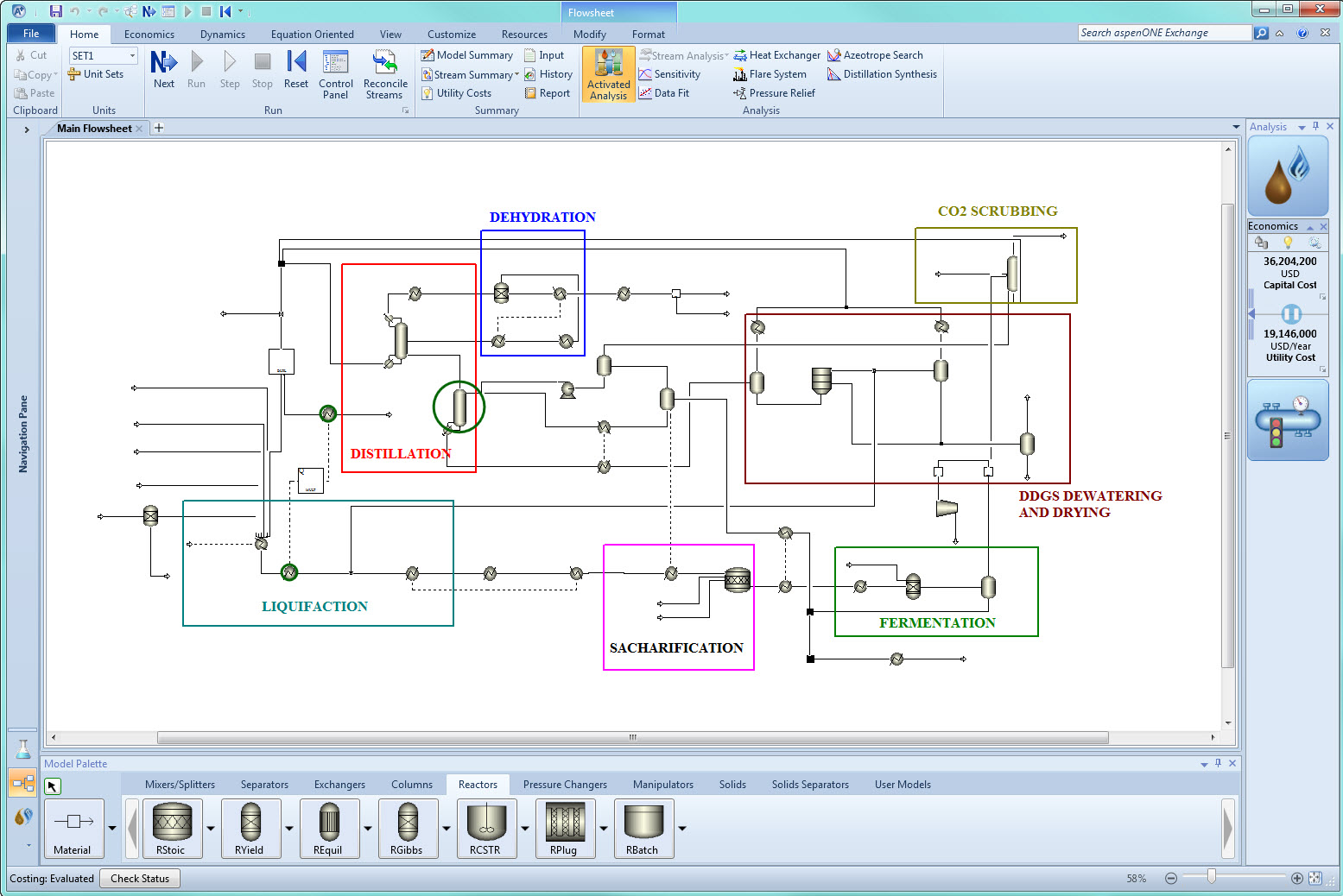This screenshot has height=896, width=1343.
Task: Select the RPlug reactor model
Action: tap(565, 828)
